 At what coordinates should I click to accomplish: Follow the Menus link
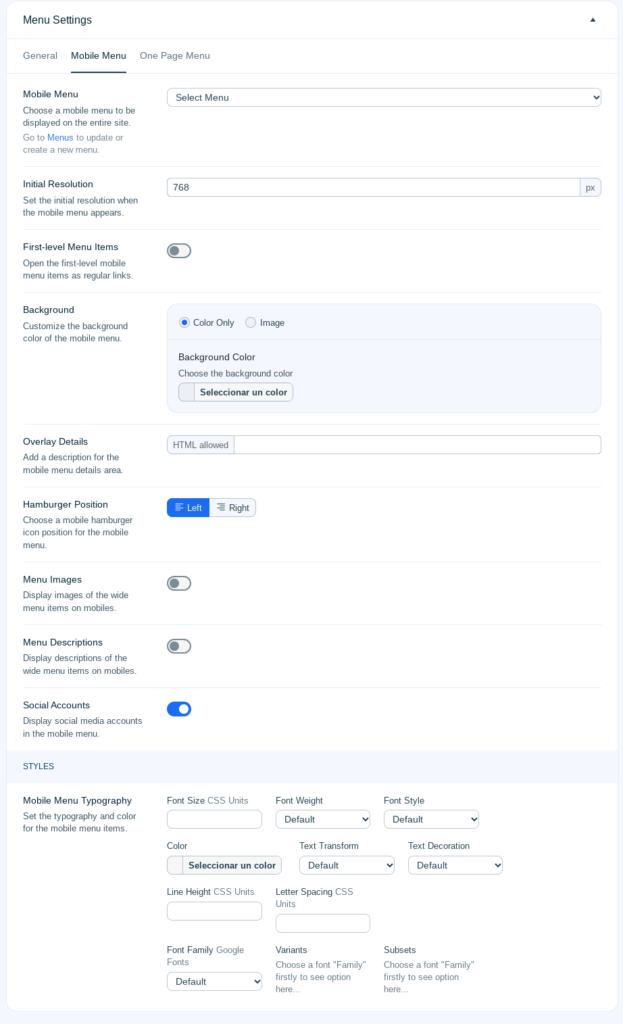point(60,138)
